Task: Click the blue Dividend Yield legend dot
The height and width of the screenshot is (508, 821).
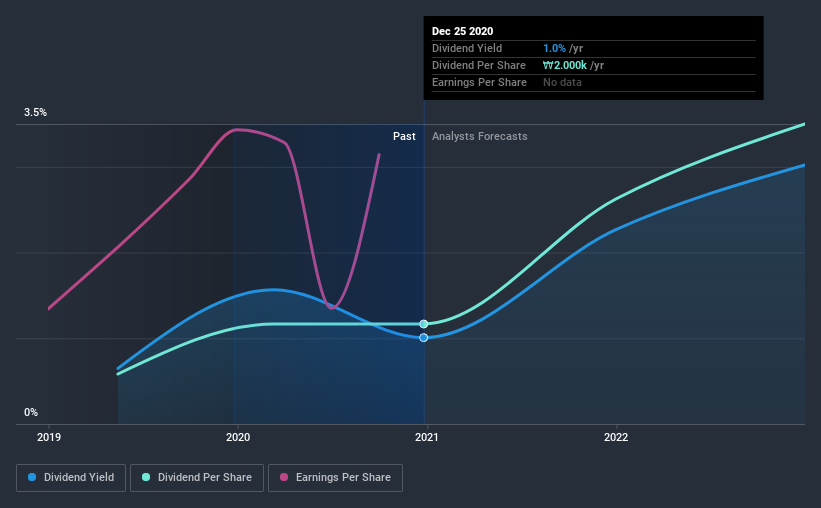Action: (x=32, y=477)
